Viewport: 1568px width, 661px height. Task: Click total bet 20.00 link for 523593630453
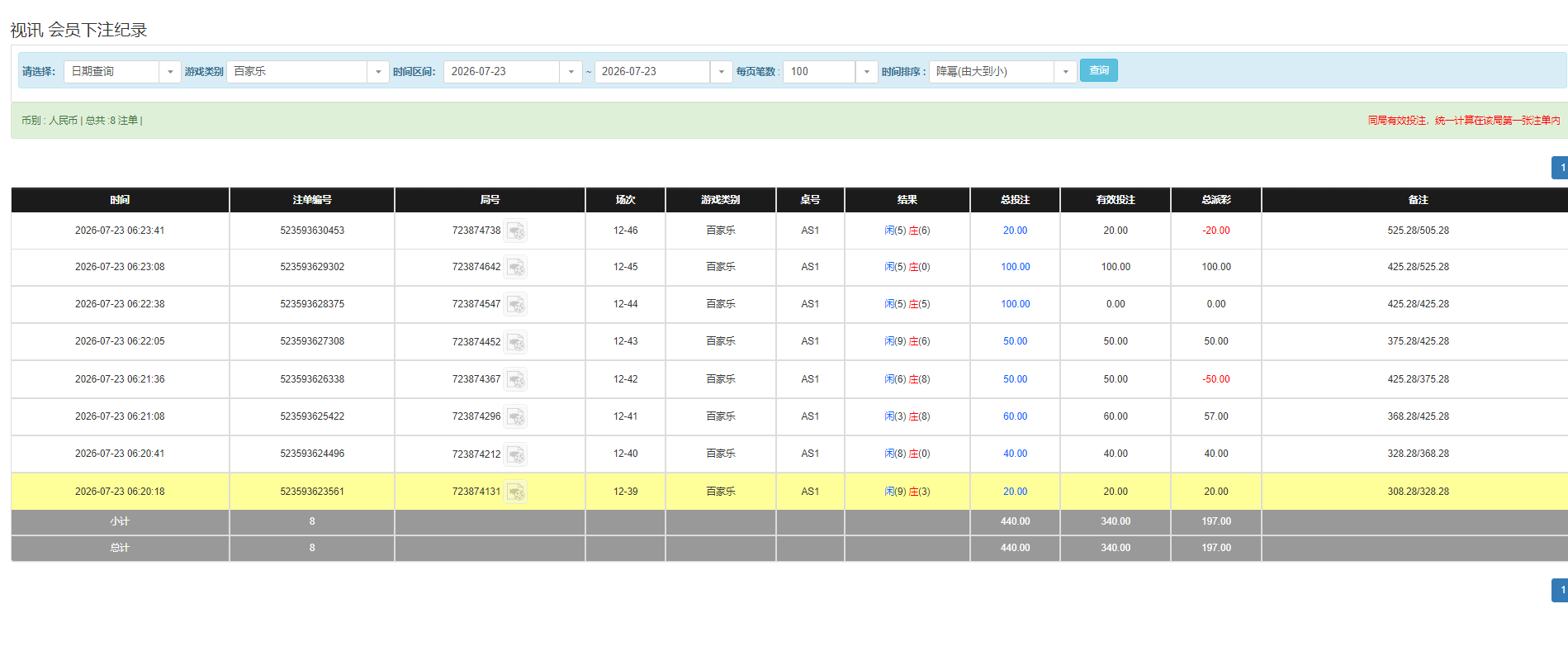click(1015, 231)
